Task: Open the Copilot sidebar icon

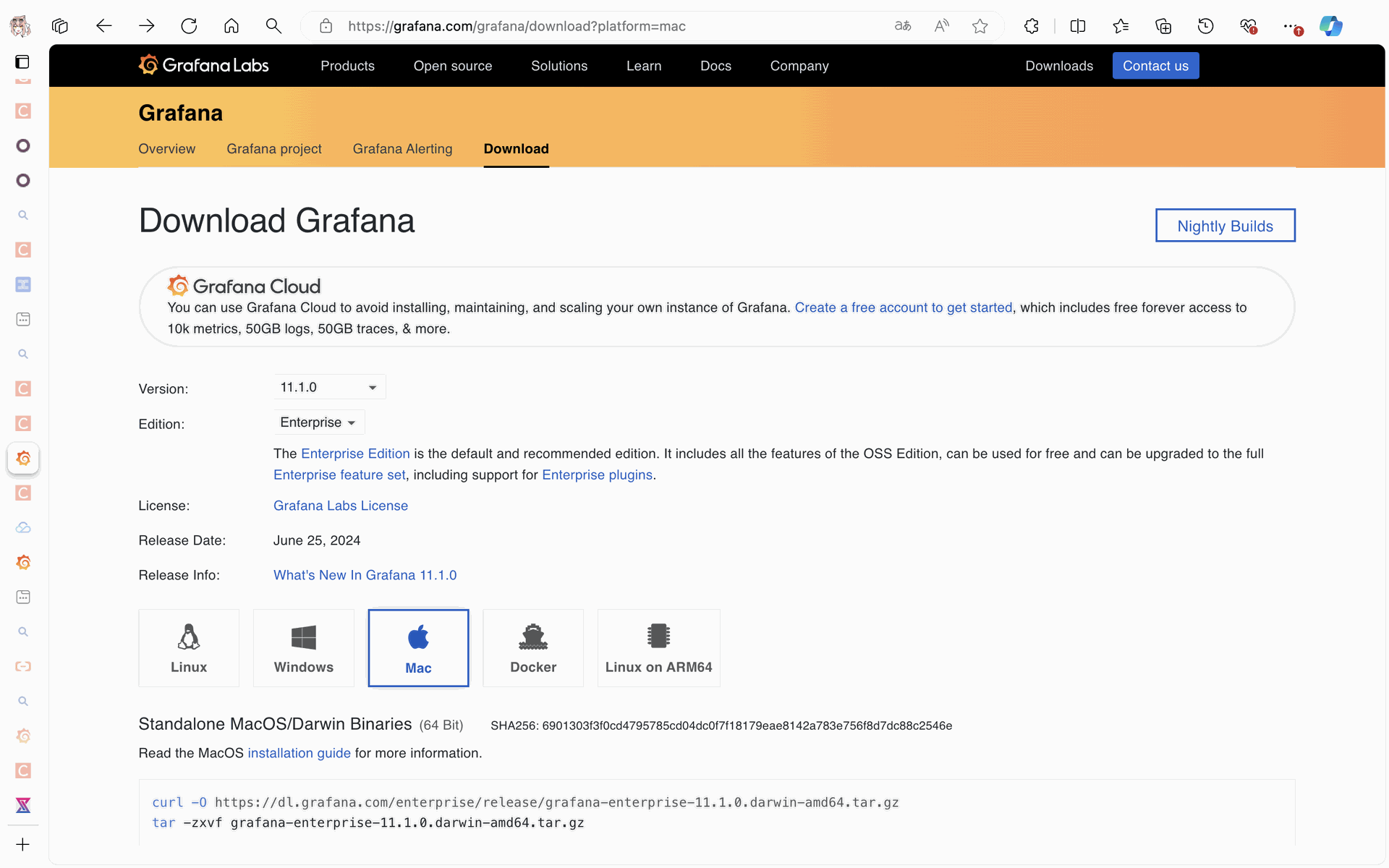Action: pos(1331,26)
